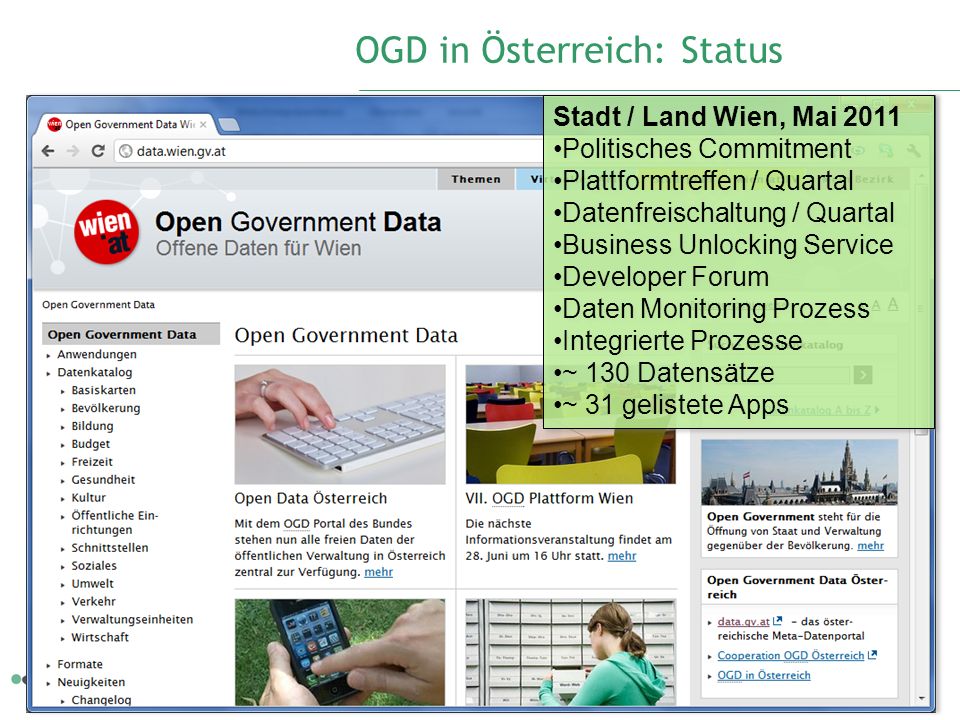Screen dimensions: 960x720
Task: Click the VII. OGD Plattform Wien heading
Action: pos(549,498)
